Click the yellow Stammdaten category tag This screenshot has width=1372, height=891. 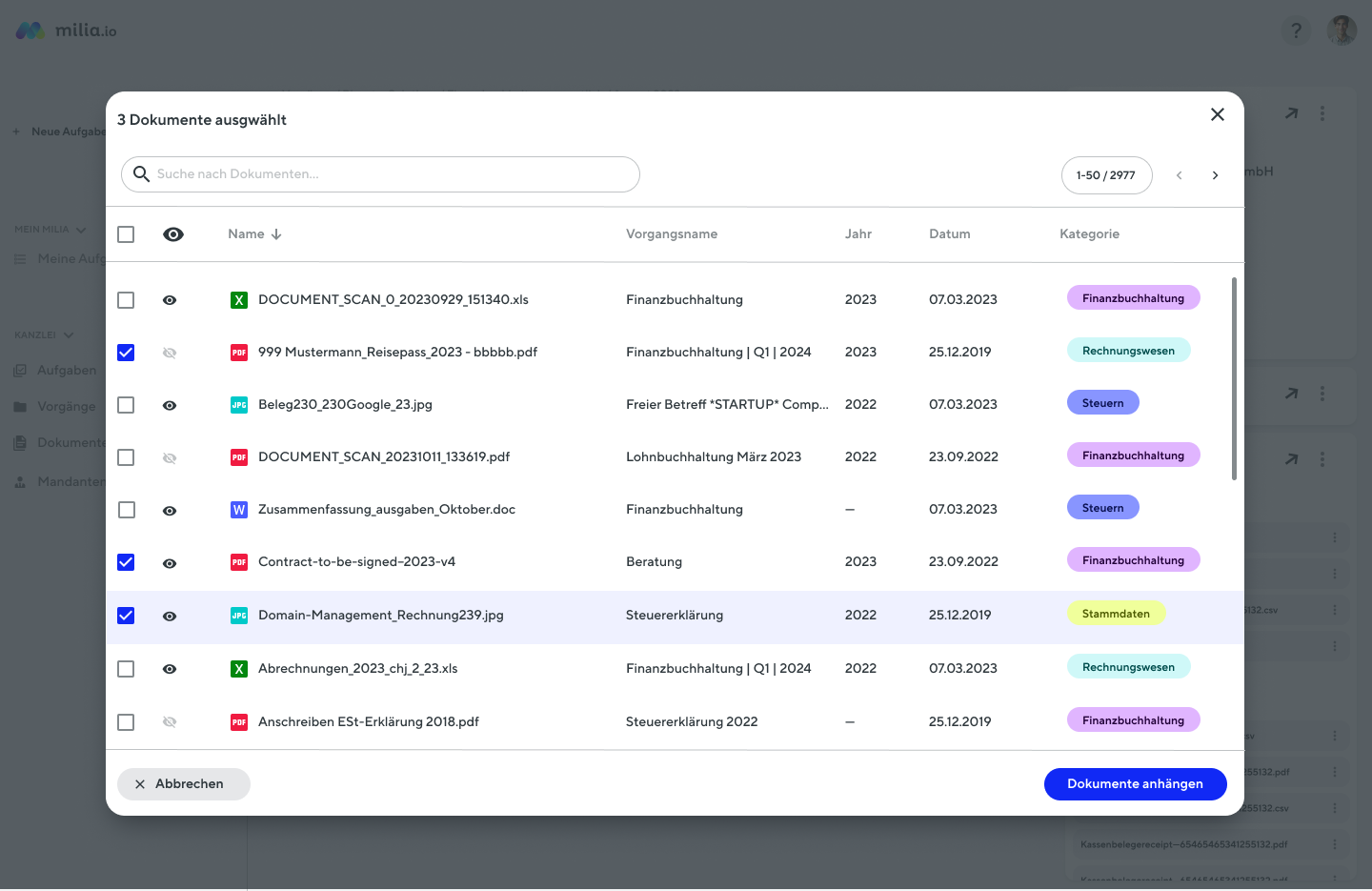point(1116,614)
